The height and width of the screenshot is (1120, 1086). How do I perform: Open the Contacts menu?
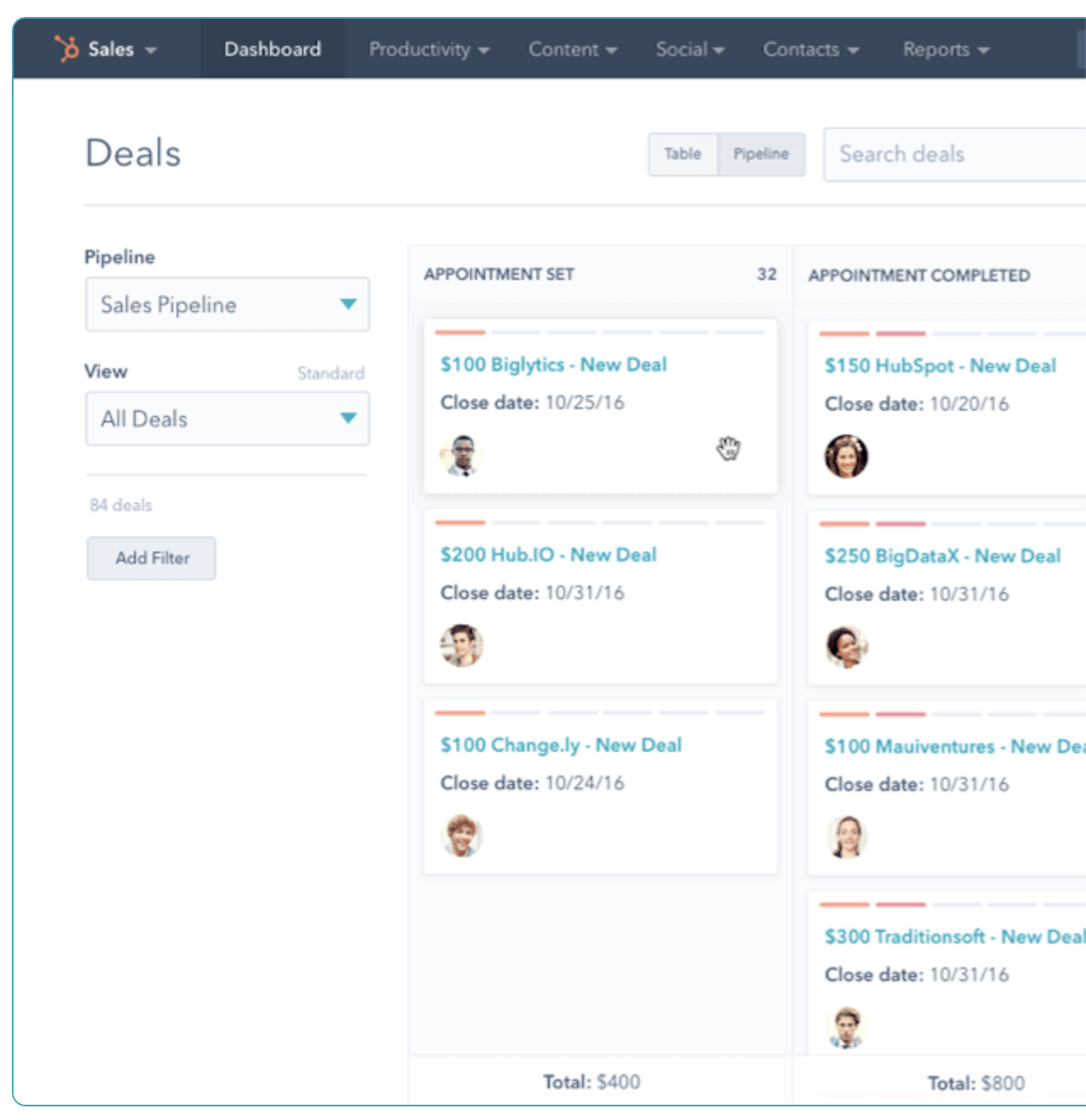pyautogui.click(x=811, y=49)
